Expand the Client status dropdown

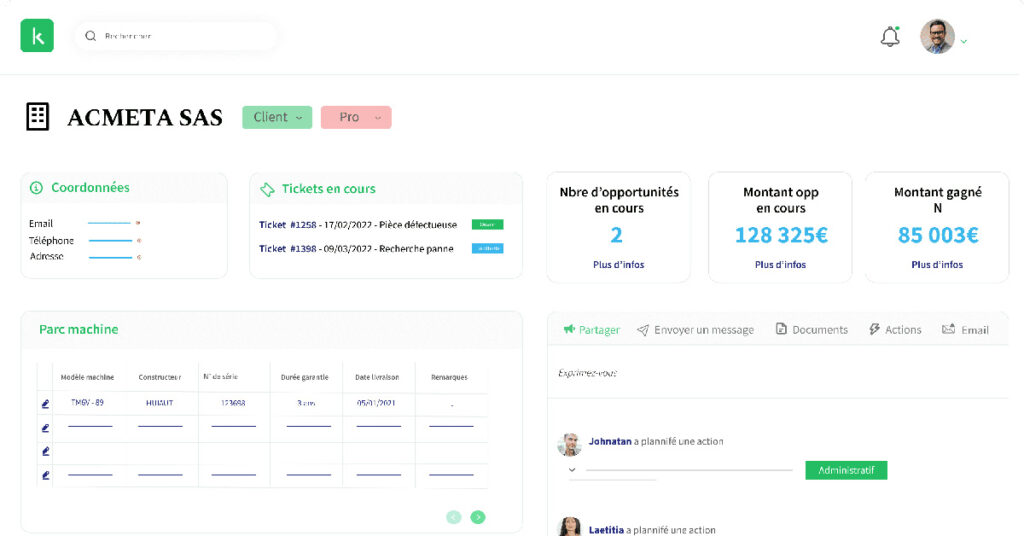coord(277,118)
